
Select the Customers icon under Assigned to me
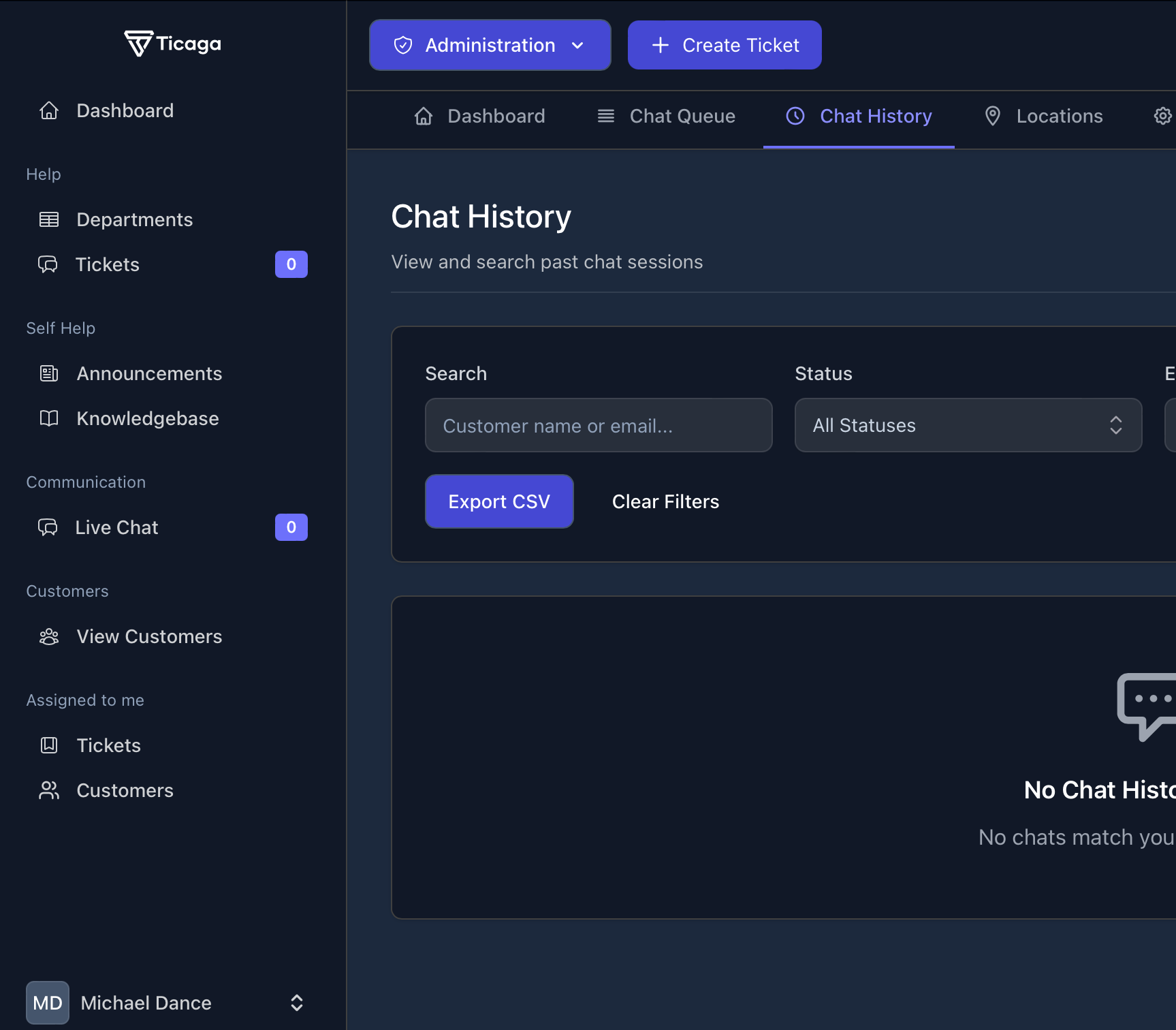pyautogui.click(x=48, y=790)
